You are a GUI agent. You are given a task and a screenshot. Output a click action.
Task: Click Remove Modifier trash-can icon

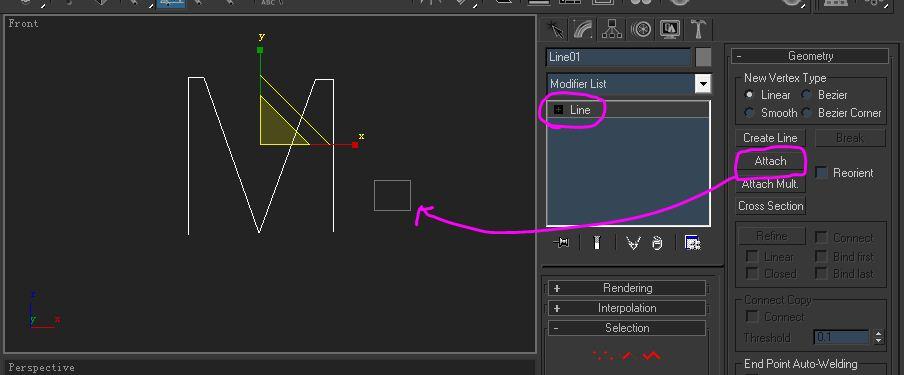click(x=657, y=243)
